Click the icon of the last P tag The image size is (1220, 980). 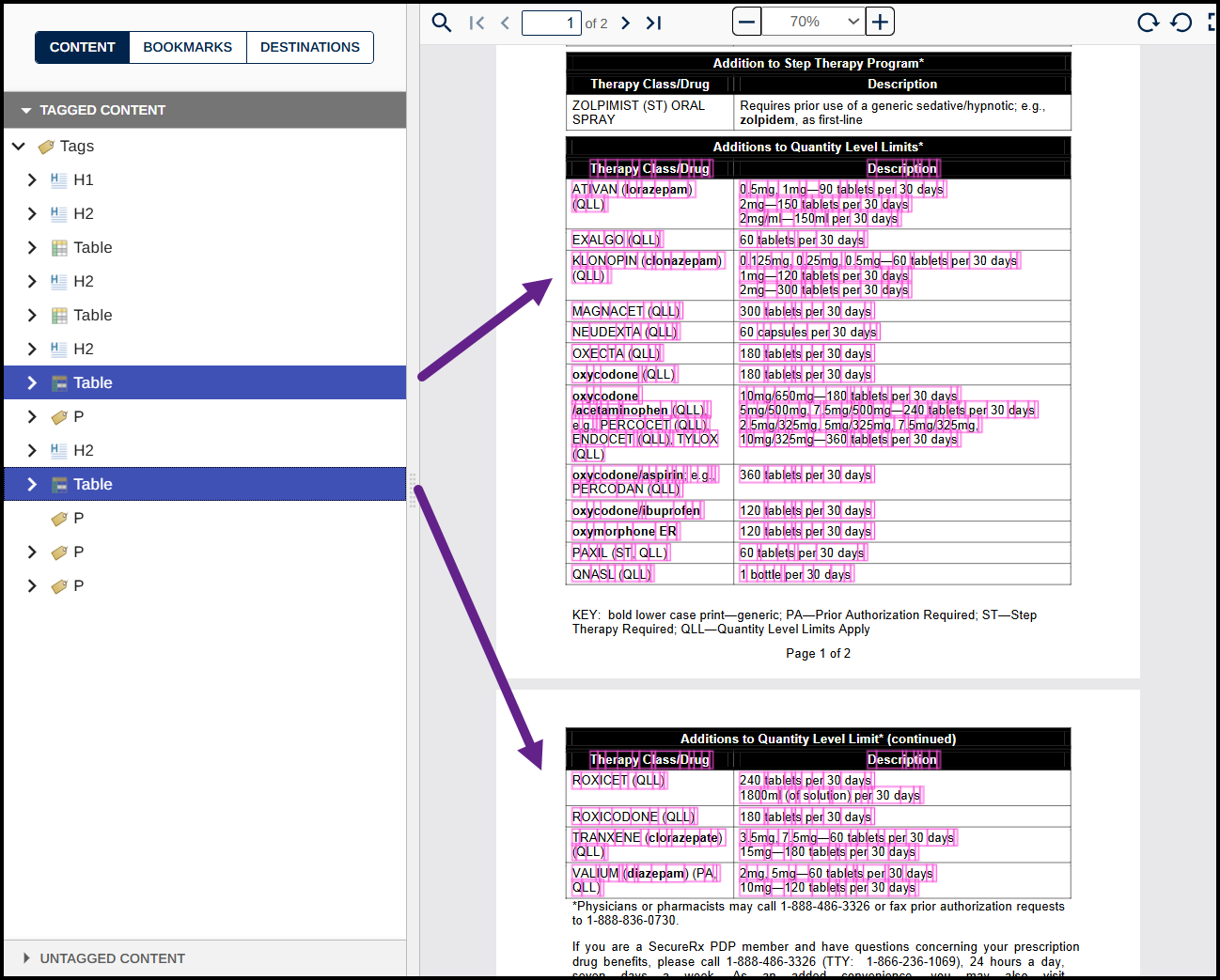[59, 586]
